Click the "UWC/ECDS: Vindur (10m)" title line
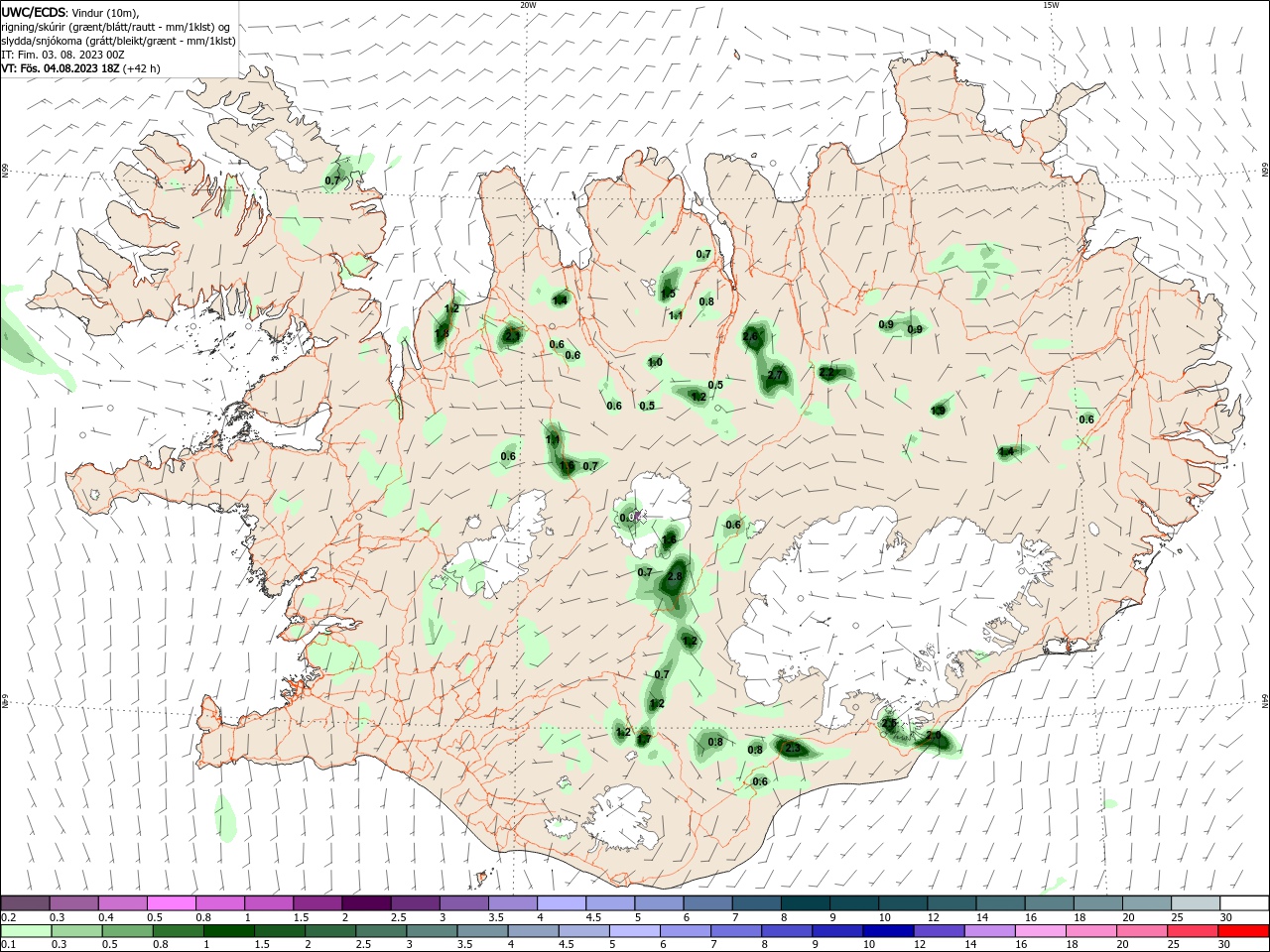Viewport: 1270px width, 952px height. 70,12
